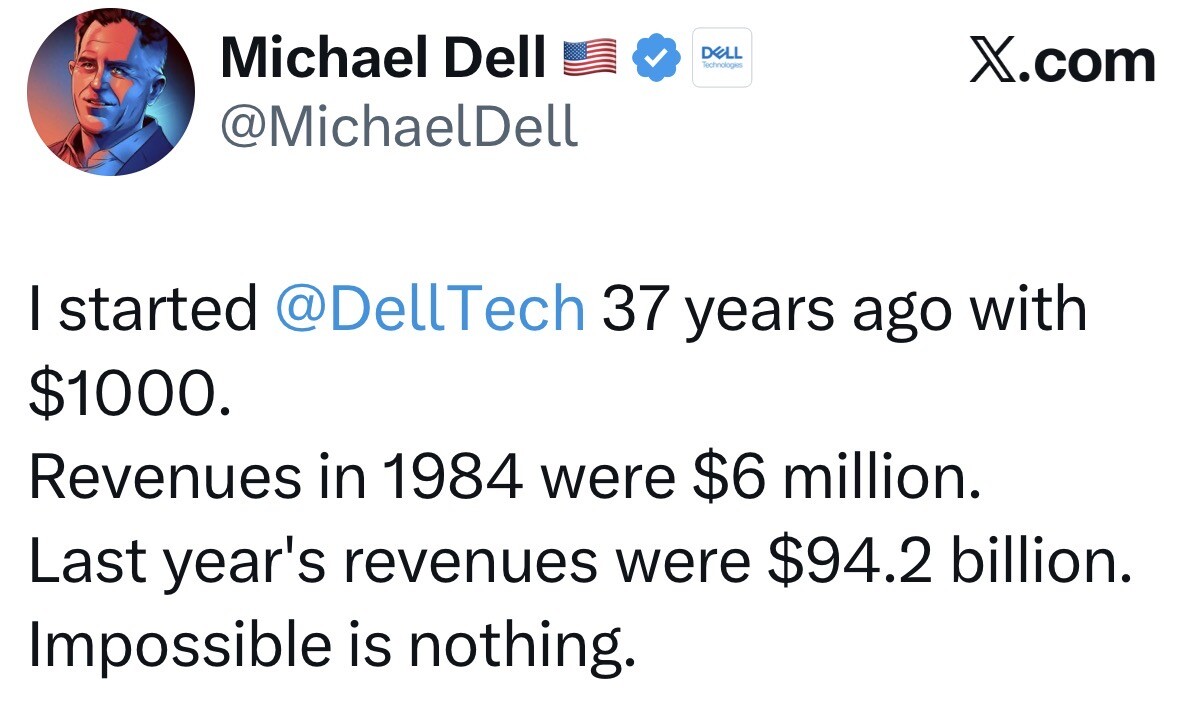
Task: Click the "$6 million." amount text
Action: point(836,478)
